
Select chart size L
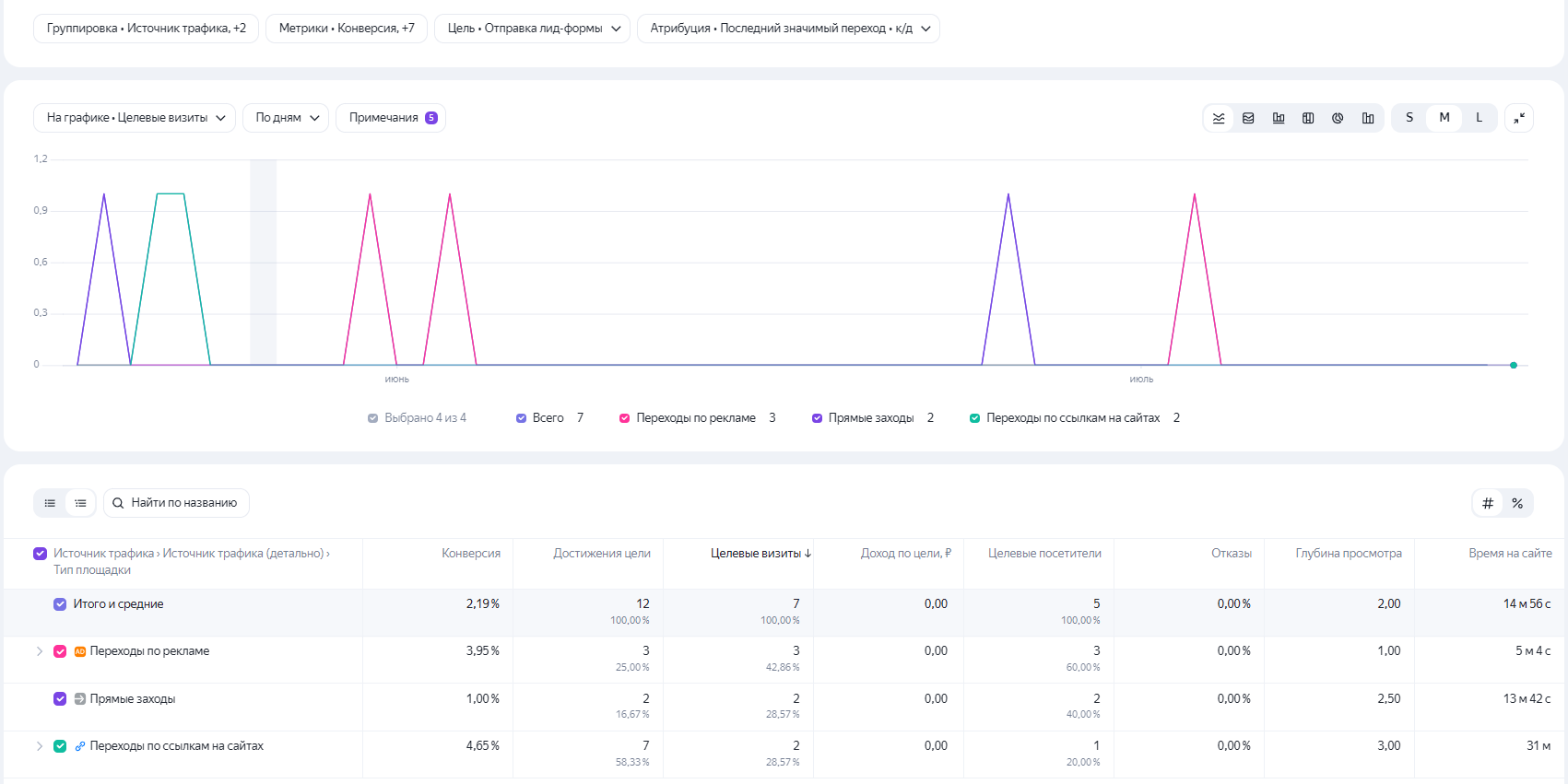[x=1480, y=118]
